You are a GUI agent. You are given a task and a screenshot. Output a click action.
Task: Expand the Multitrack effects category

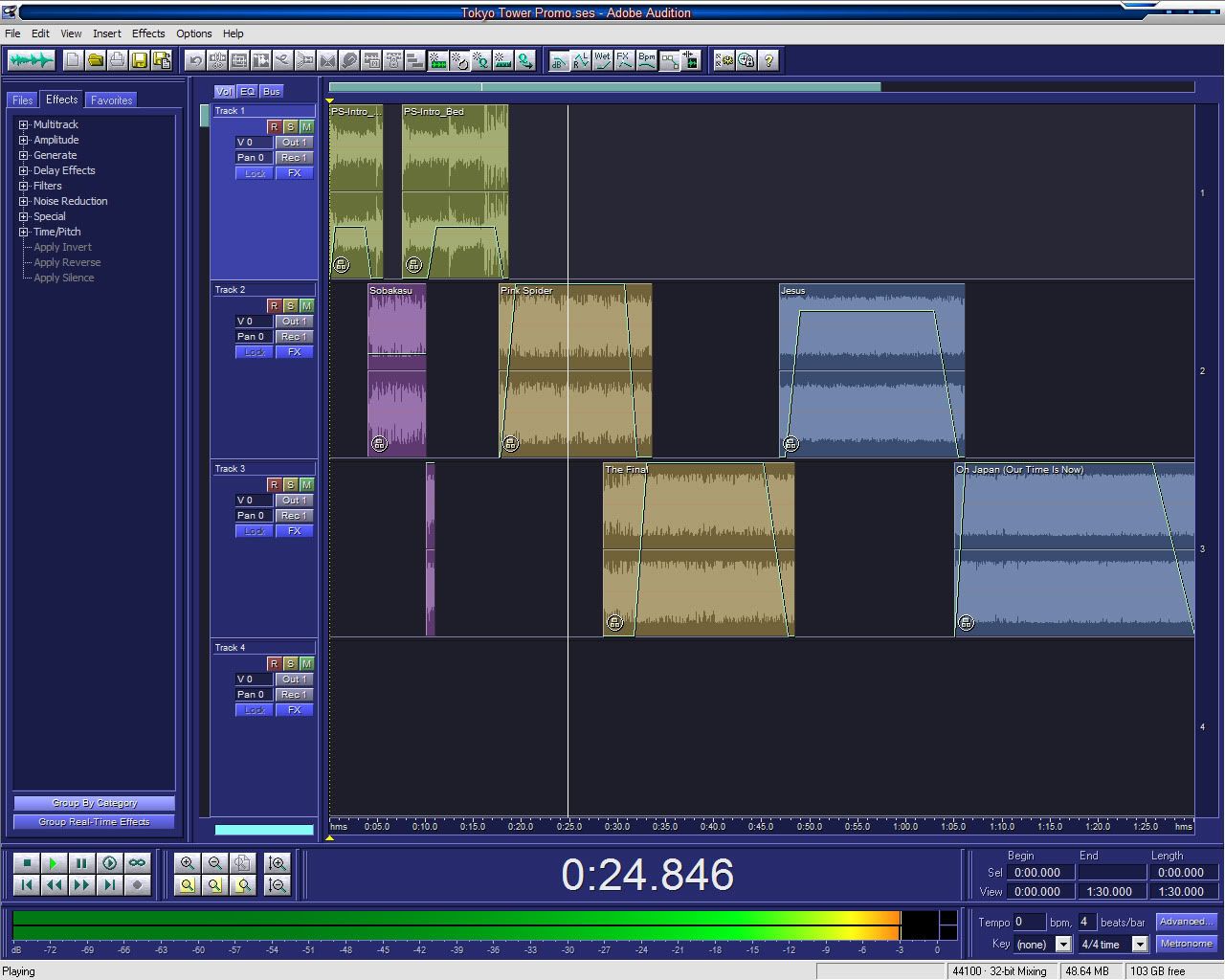(24, 124)
